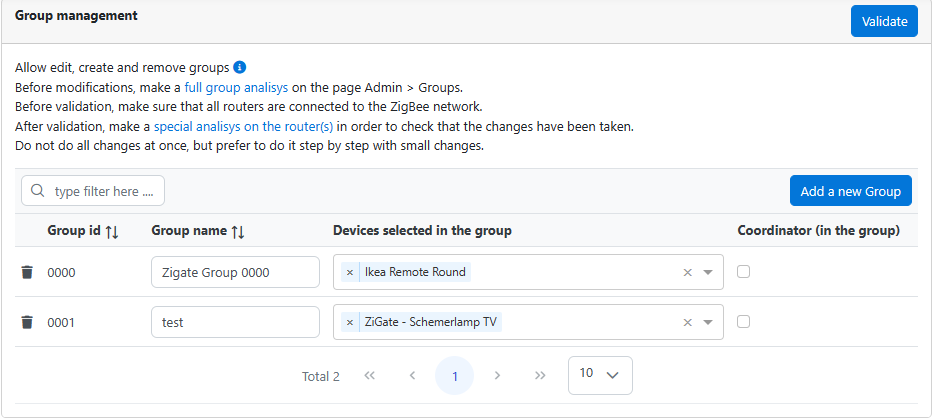
Task: Click the info icon beside "remove groups"
Action: (240, 67)
